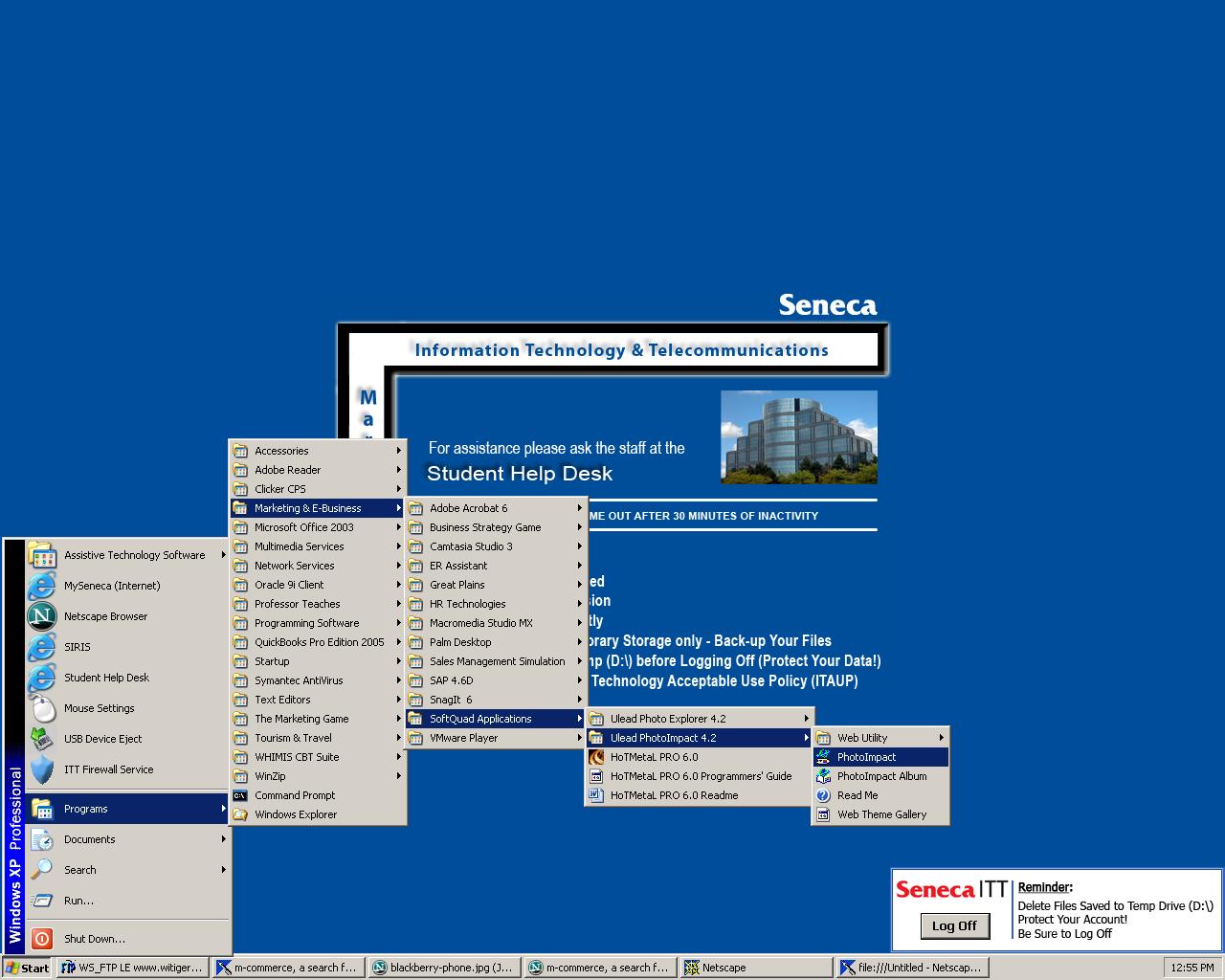Open Great Plains program folder

[x=496, y=585]
